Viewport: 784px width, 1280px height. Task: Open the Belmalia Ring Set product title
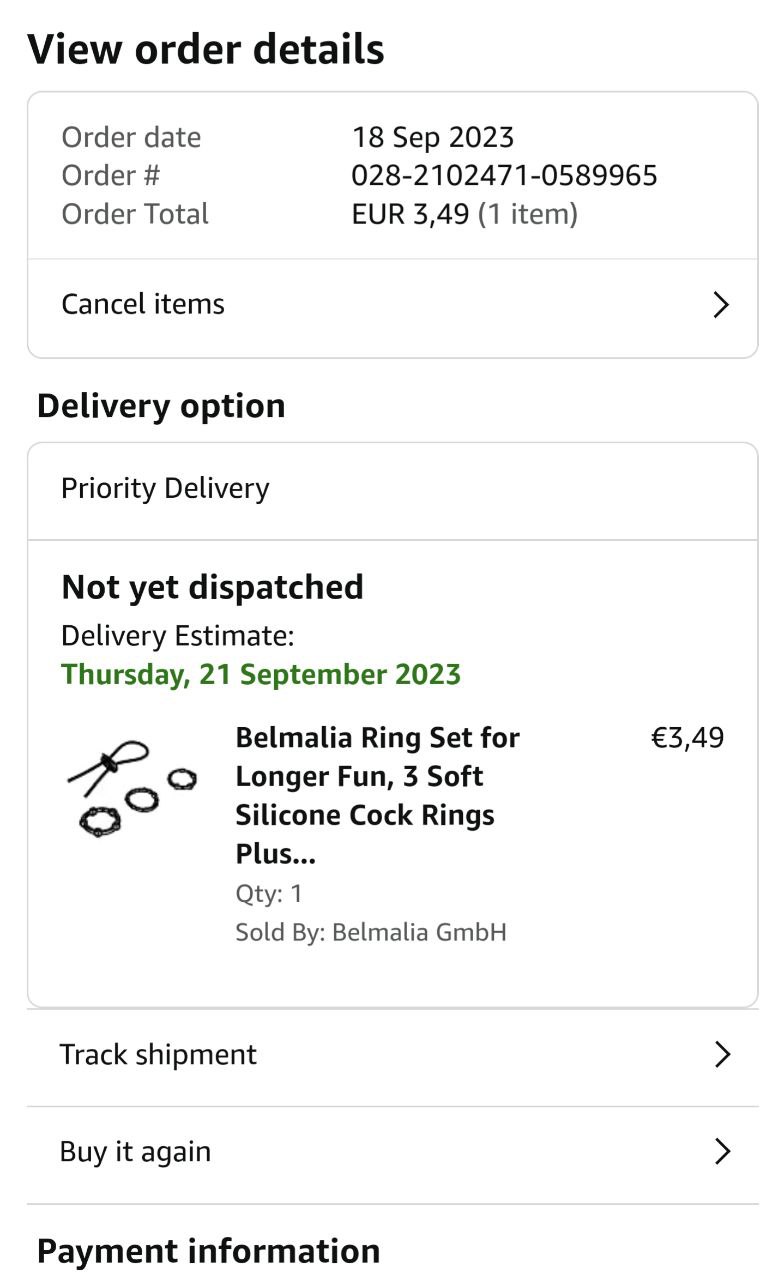point(377,795)
